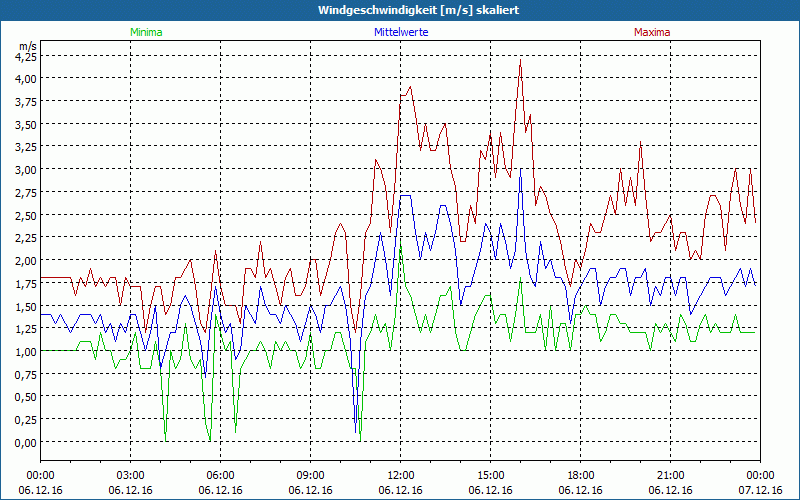Click the y-axis value 0,25

(x=26, y=420)
